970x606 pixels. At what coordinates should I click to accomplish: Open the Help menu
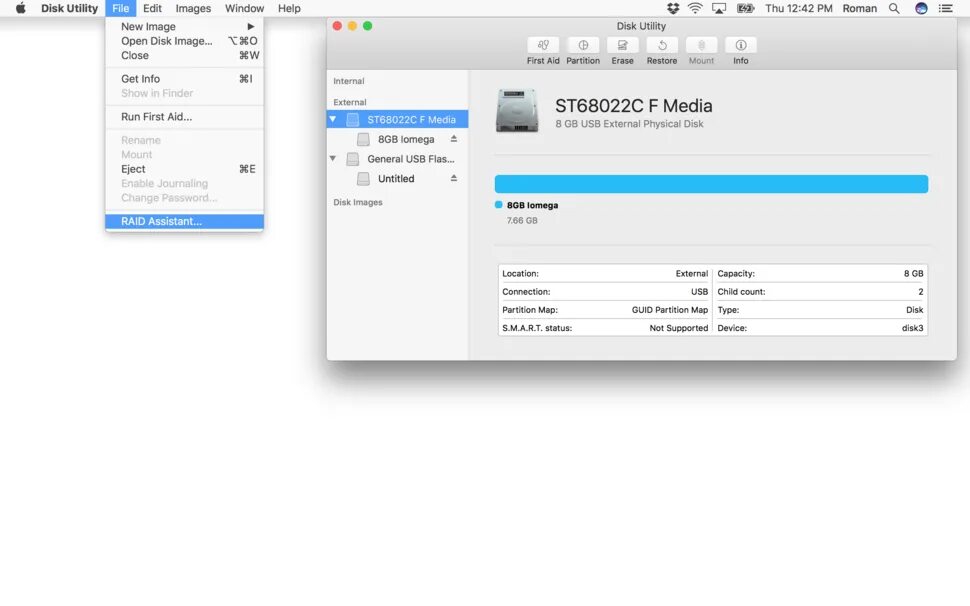click(x=289, y=8)
